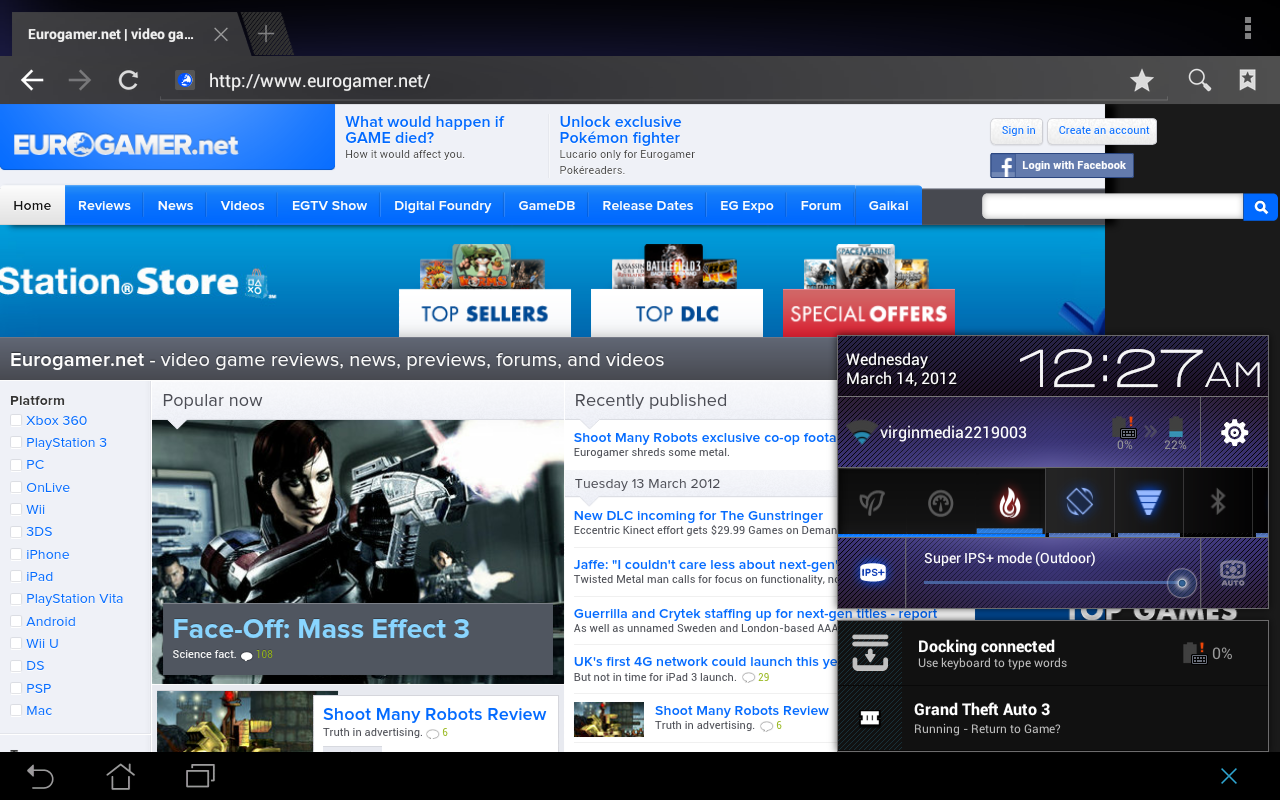Click the website search input field
Image resolution: width=1280 pixels, height=800 pixels.
1112,207
